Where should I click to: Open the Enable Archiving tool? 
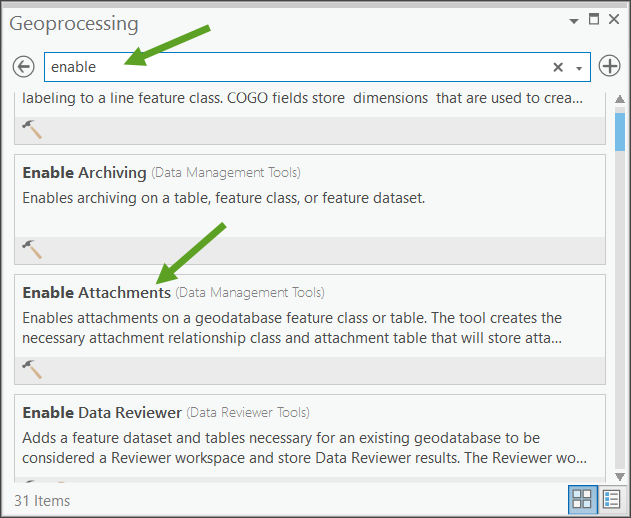click(x=84, y=173)
